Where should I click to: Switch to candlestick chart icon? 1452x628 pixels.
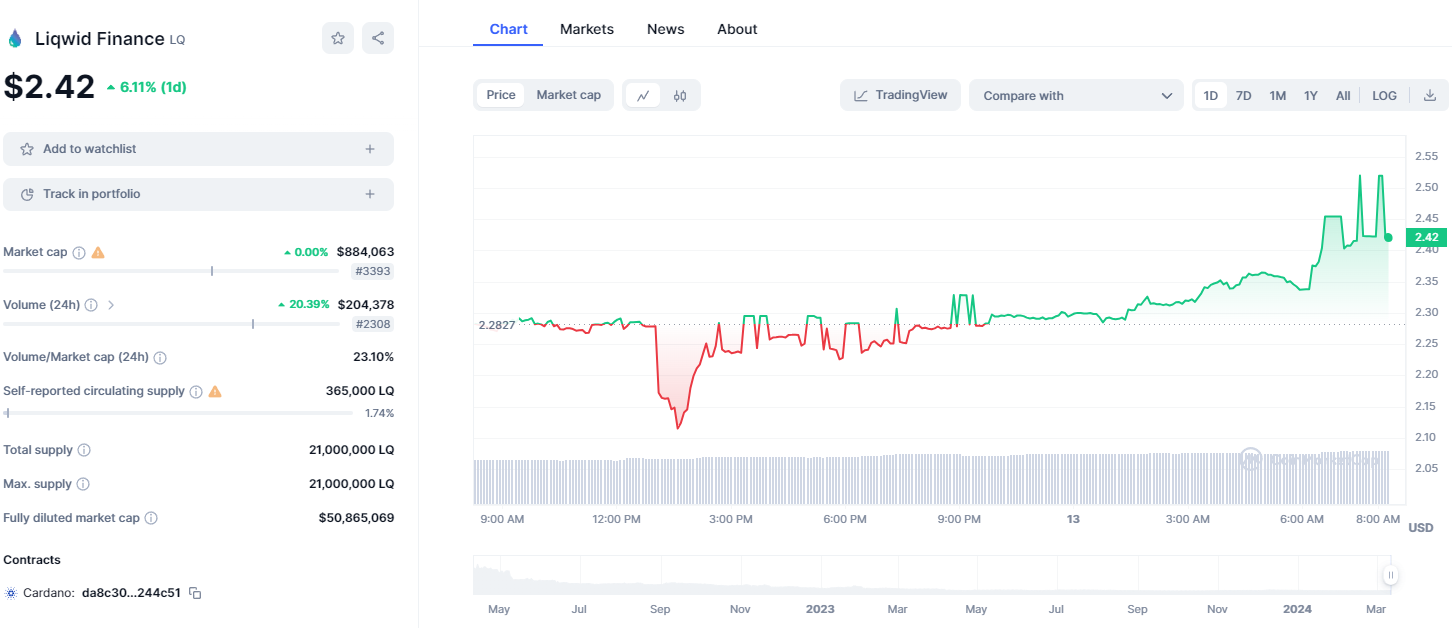680,96
